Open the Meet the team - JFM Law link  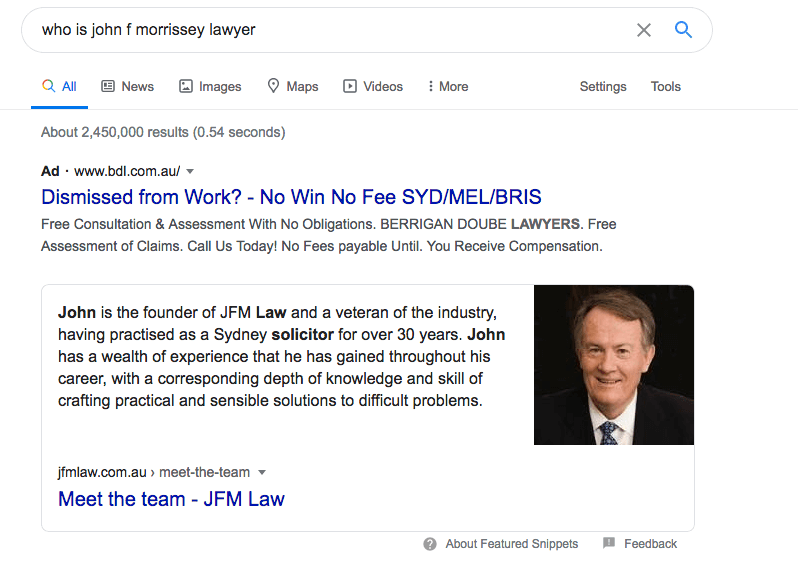coord(171,499)
